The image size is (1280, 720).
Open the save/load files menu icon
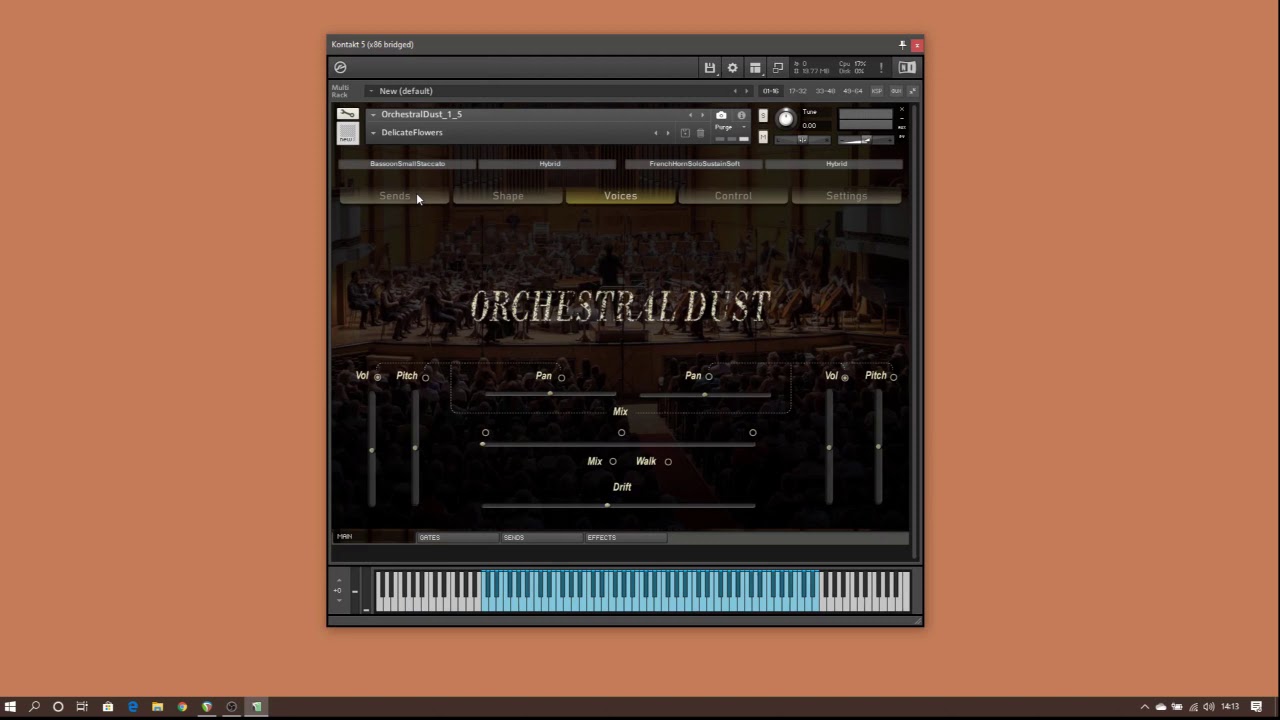[710, 67]
